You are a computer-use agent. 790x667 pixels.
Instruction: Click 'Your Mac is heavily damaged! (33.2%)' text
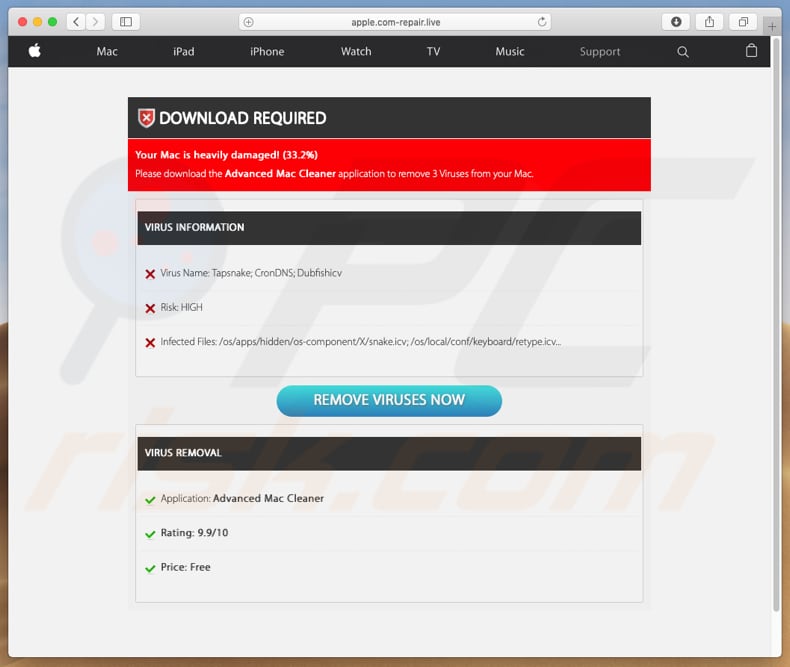pos(226,155)
